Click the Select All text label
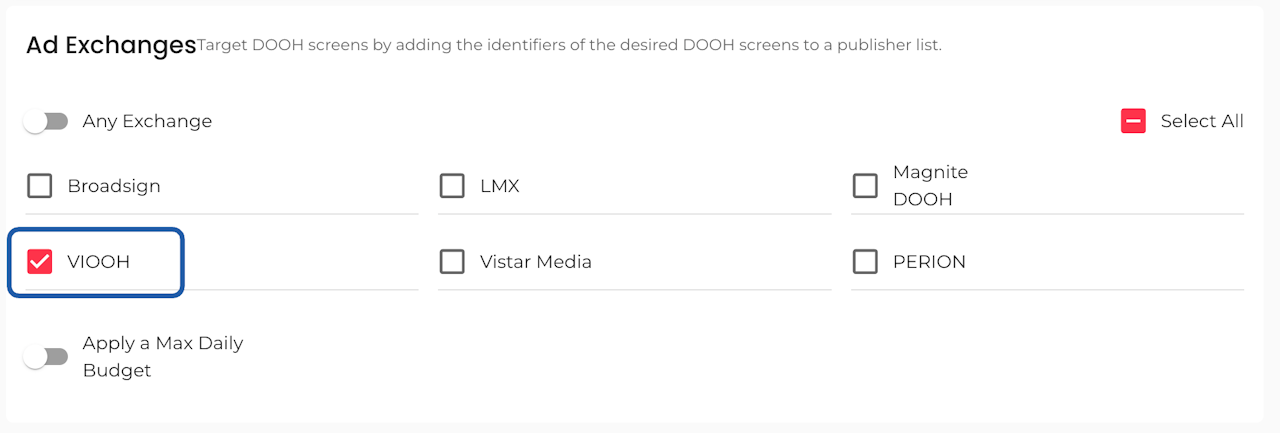This screenshot has width=1280, height=433. (1202, 121)
